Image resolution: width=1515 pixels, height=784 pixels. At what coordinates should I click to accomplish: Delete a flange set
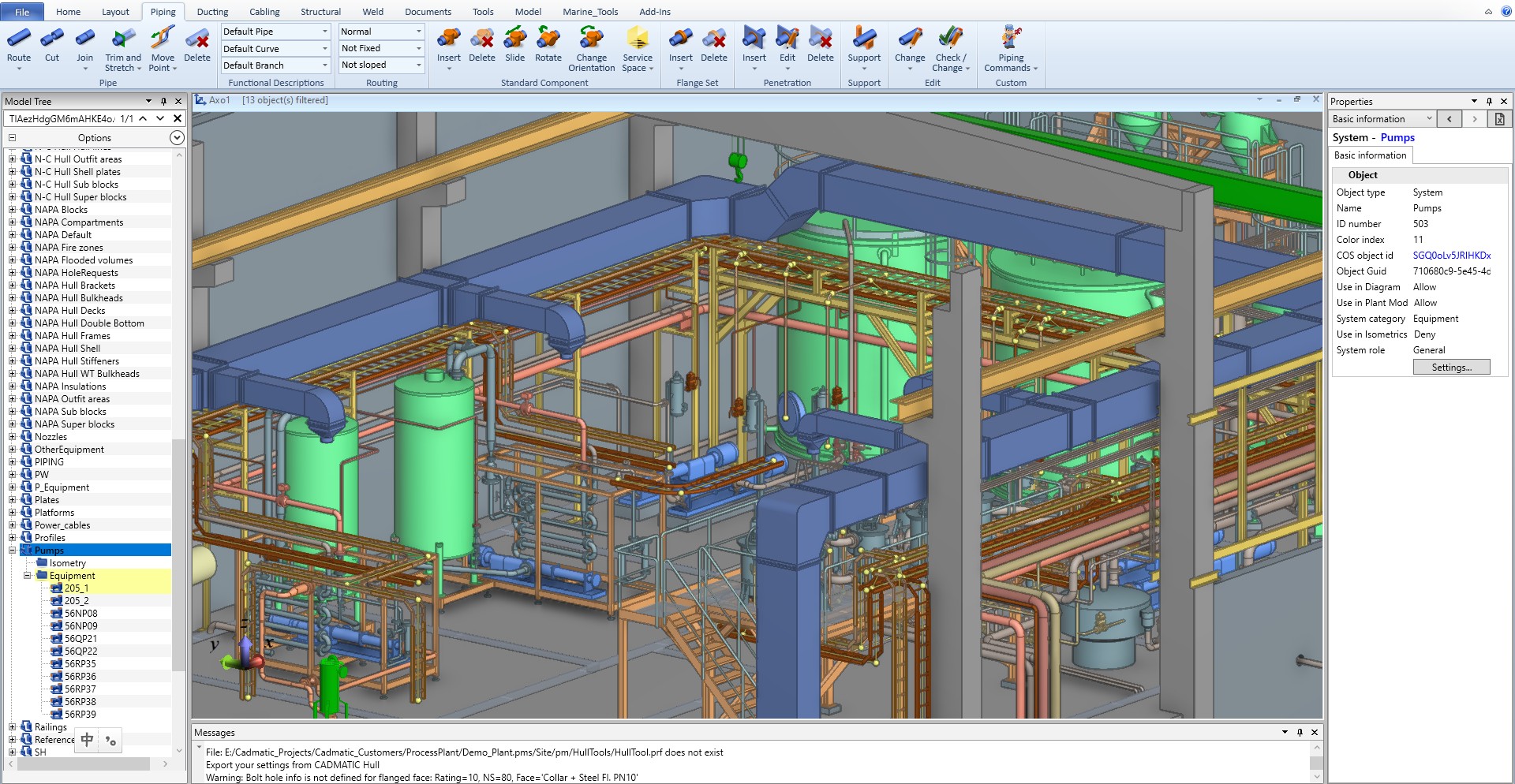pyautogui.click(x=714, y=46)
